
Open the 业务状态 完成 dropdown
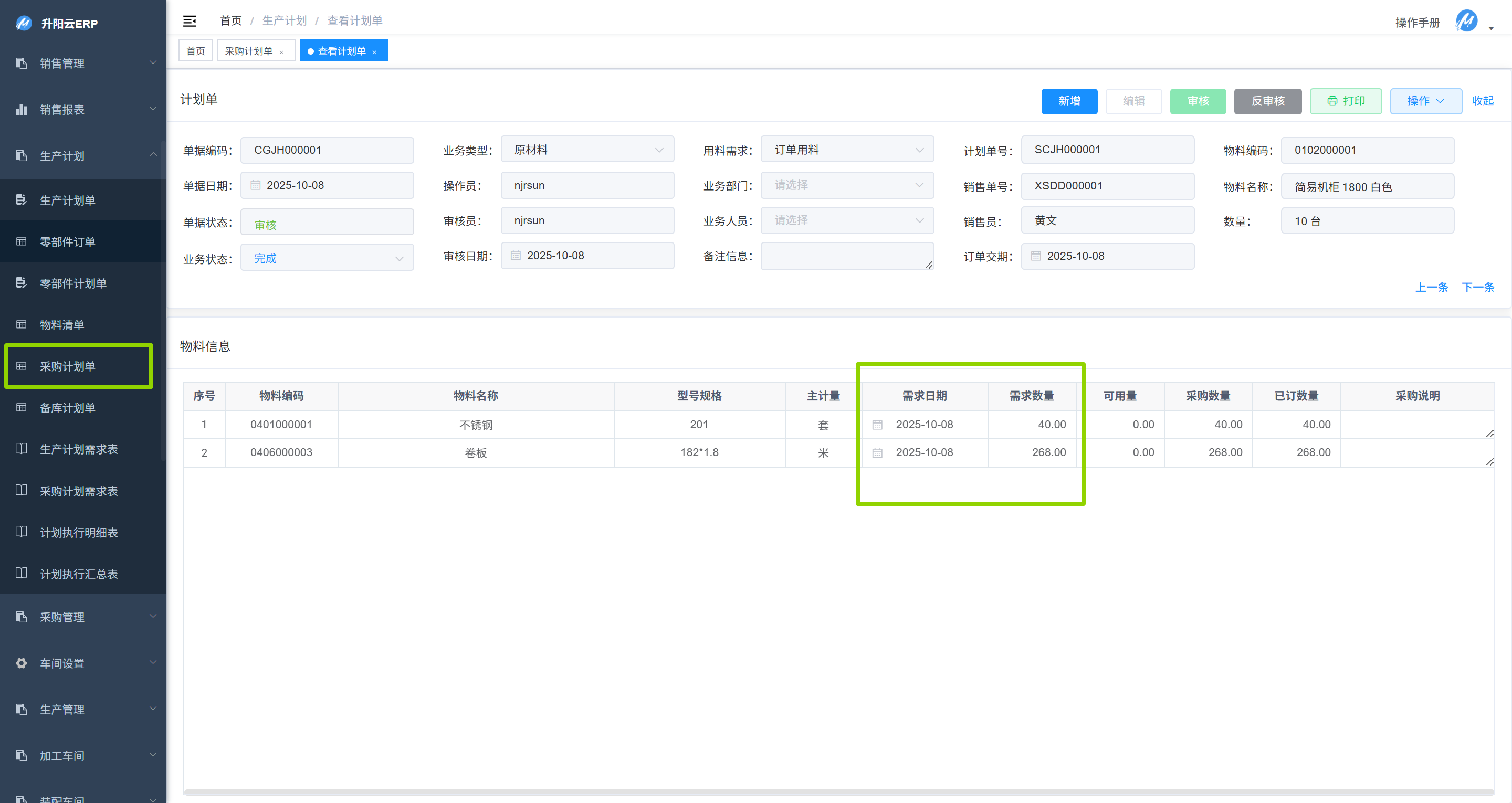point(327,258)
